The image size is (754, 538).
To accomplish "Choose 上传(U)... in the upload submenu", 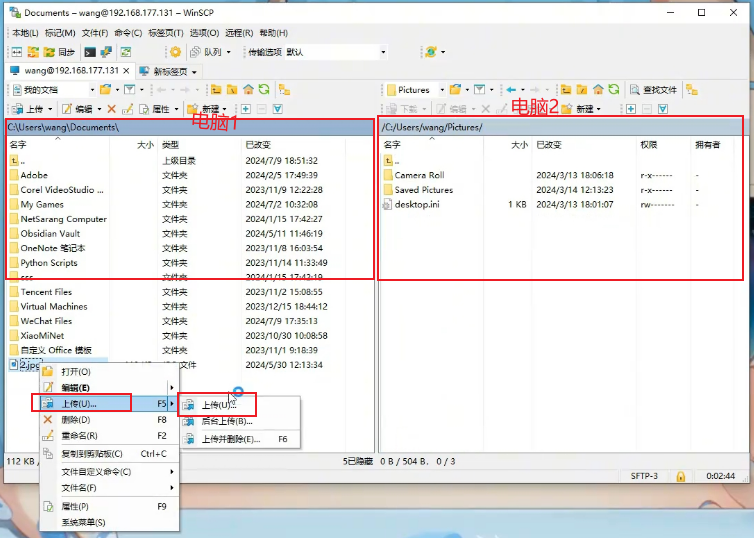I will point(240,405).
